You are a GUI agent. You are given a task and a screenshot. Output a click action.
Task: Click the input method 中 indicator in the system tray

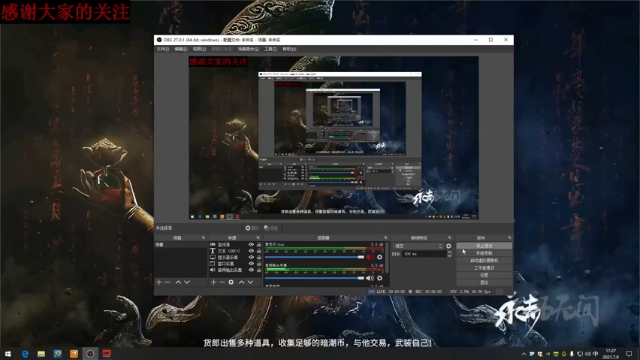click(596, 353)
